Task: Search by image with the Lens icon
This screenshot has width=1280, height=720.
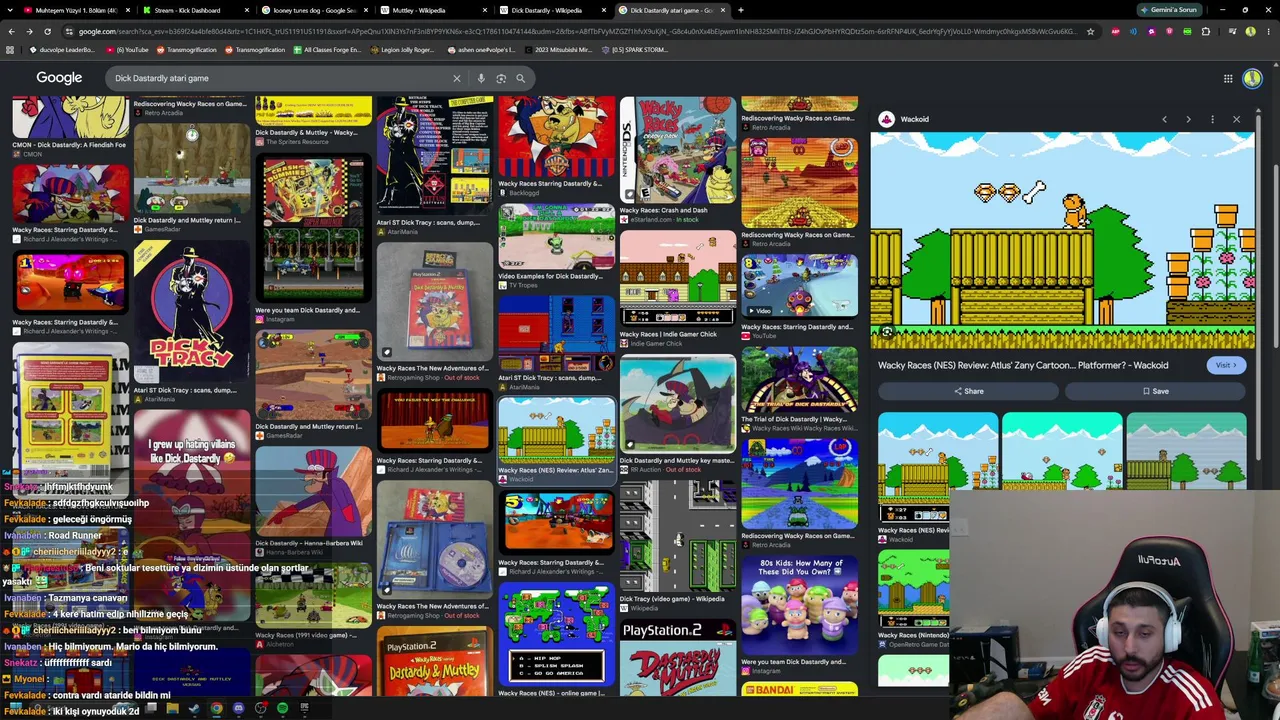Action: 501,78
